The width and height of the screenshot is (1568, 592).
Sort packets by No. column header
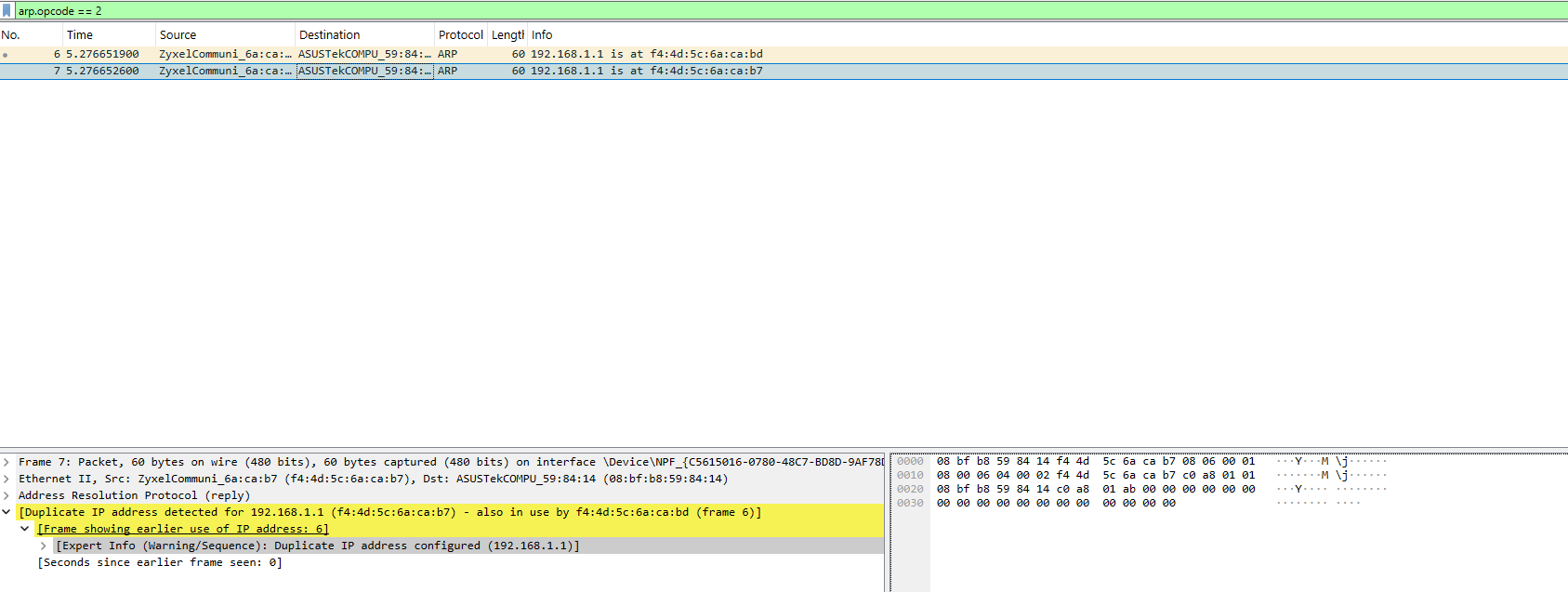31,35
